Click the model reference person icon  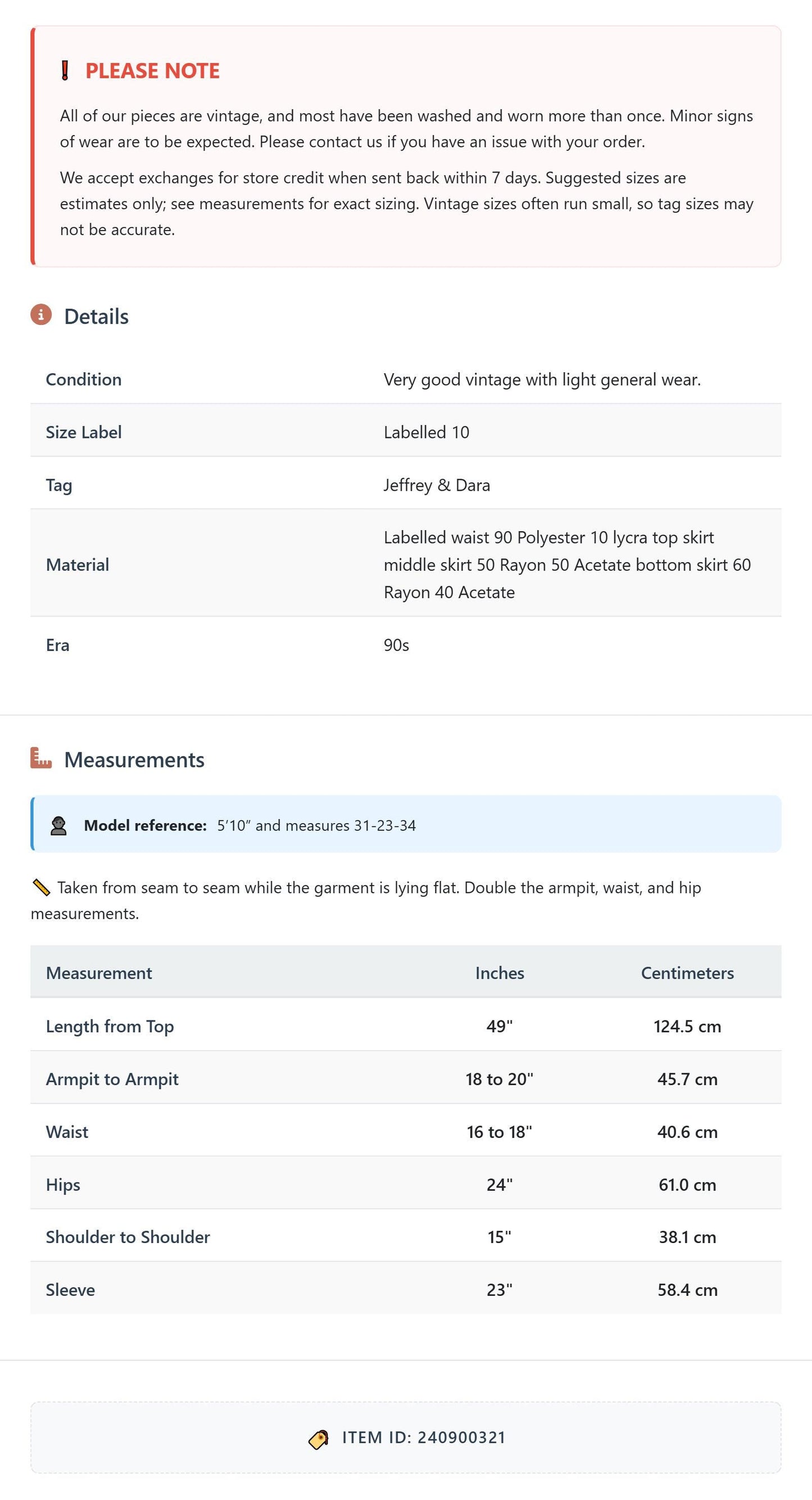pyautogui.click(x=58, y=826)
